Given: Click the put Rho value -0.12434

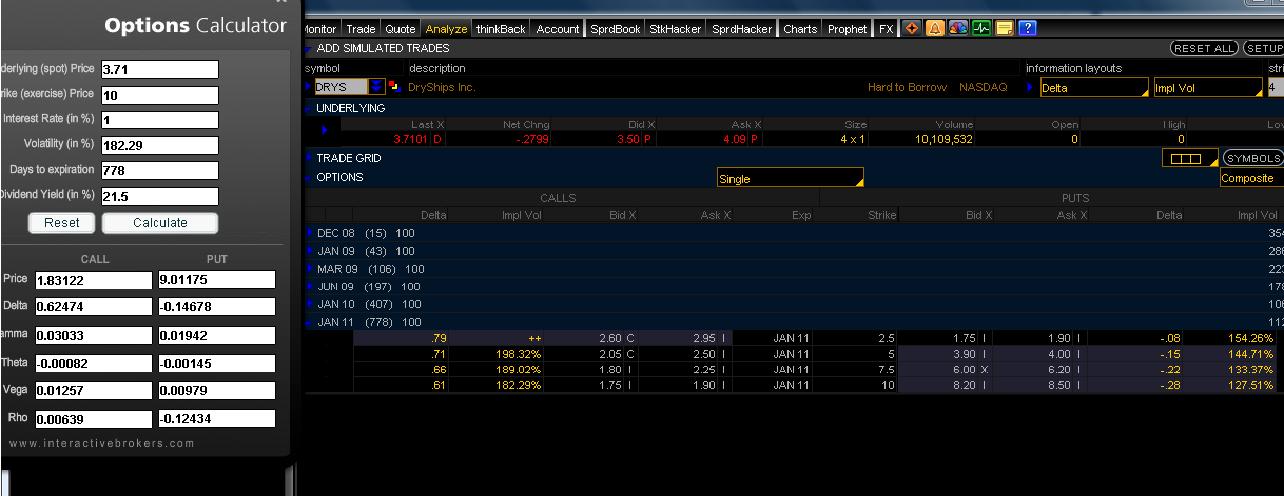Looking at the screenshot, I should coord(216,418).
